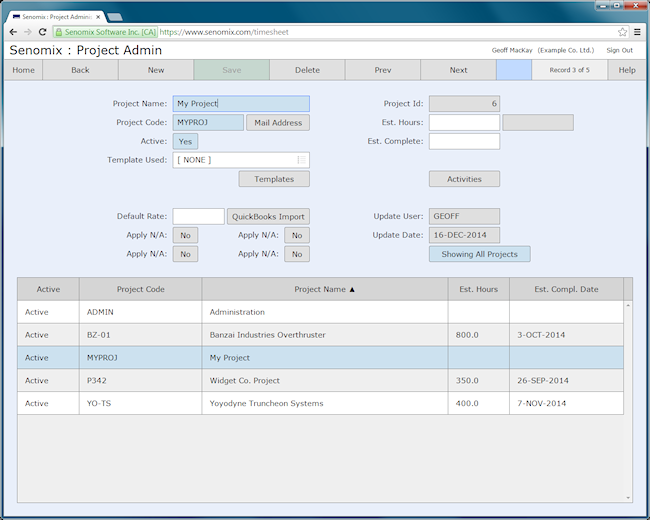Click the Est. Complete date field
Image resolution: width=650 pixels, height=520 pixels.
click(464, 141)
